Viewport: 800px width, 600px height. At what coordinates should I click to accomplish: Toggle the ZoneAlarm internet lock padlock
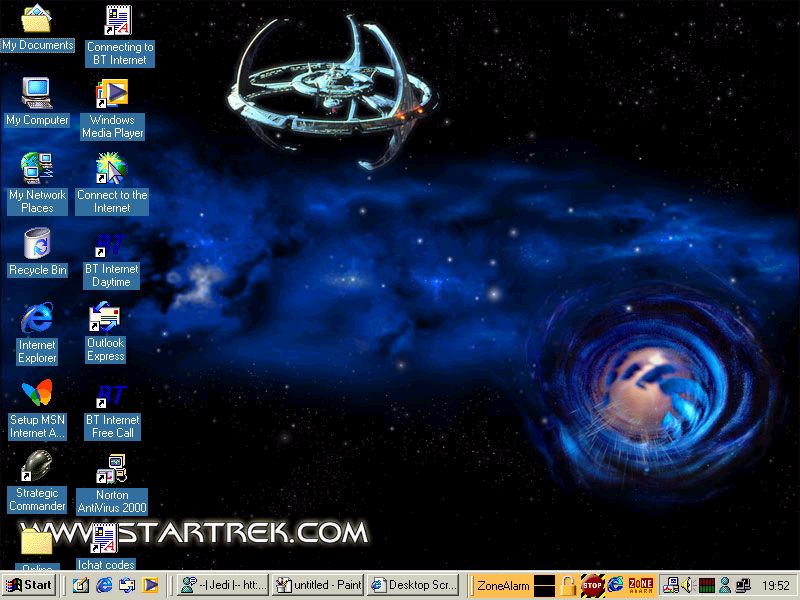click(568, 585)
